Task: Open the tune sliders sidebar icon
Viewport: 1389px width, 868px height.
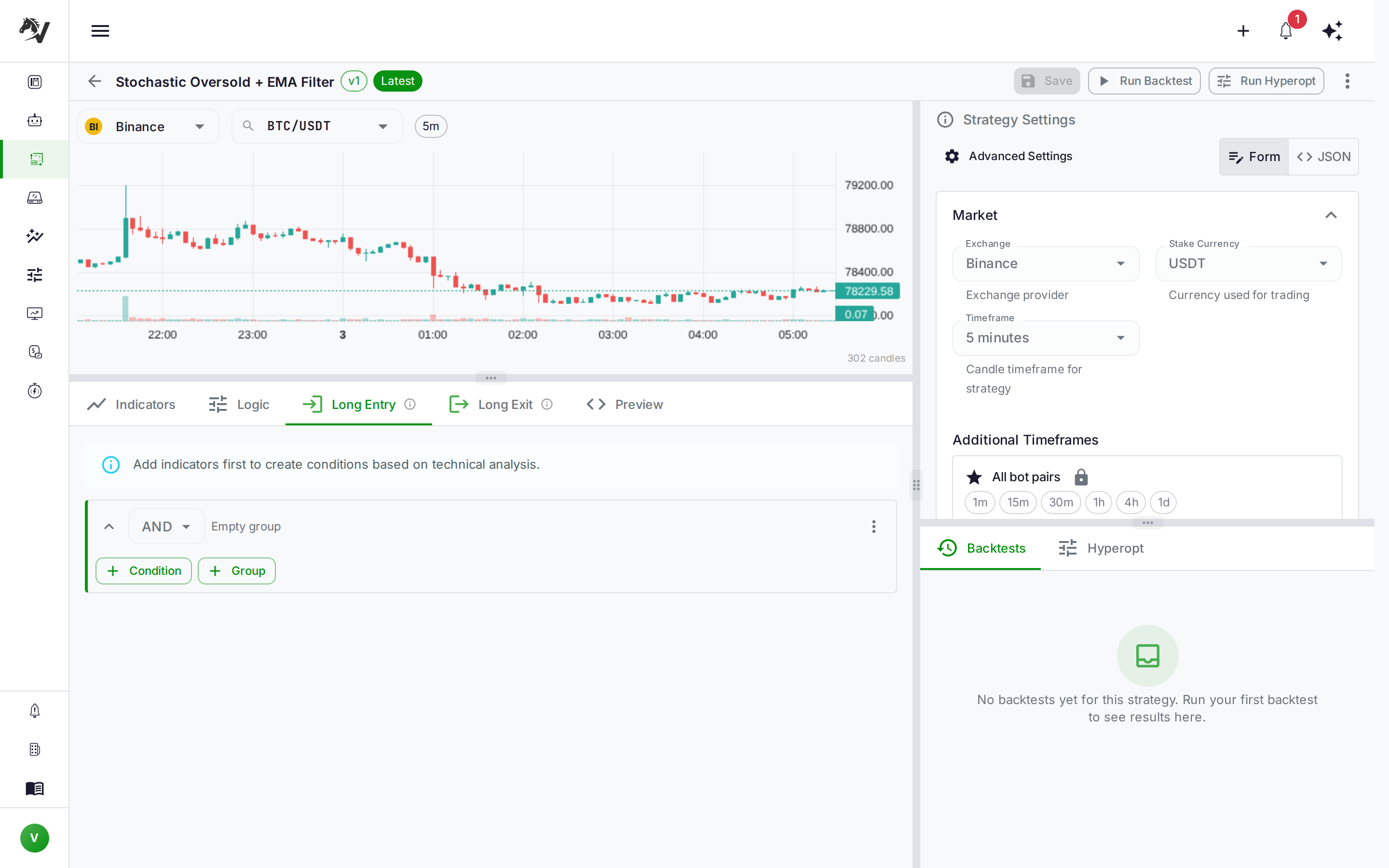Action: [x=34, y=275]
